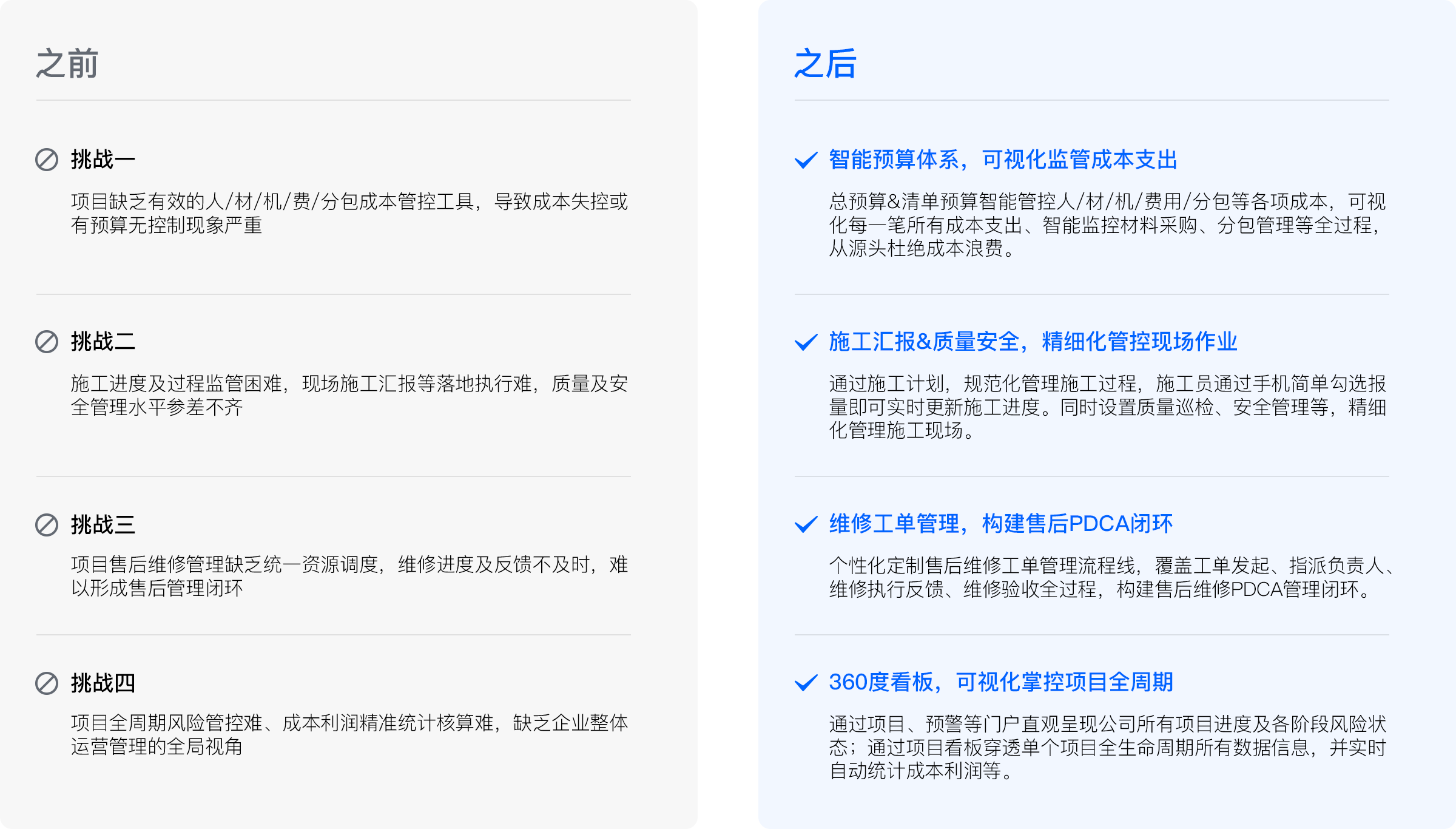Image resolution: width=1456 pixels, height=829 pixels.
Task: Click the prohibited icon beside 挑战四
Action: 47,683
